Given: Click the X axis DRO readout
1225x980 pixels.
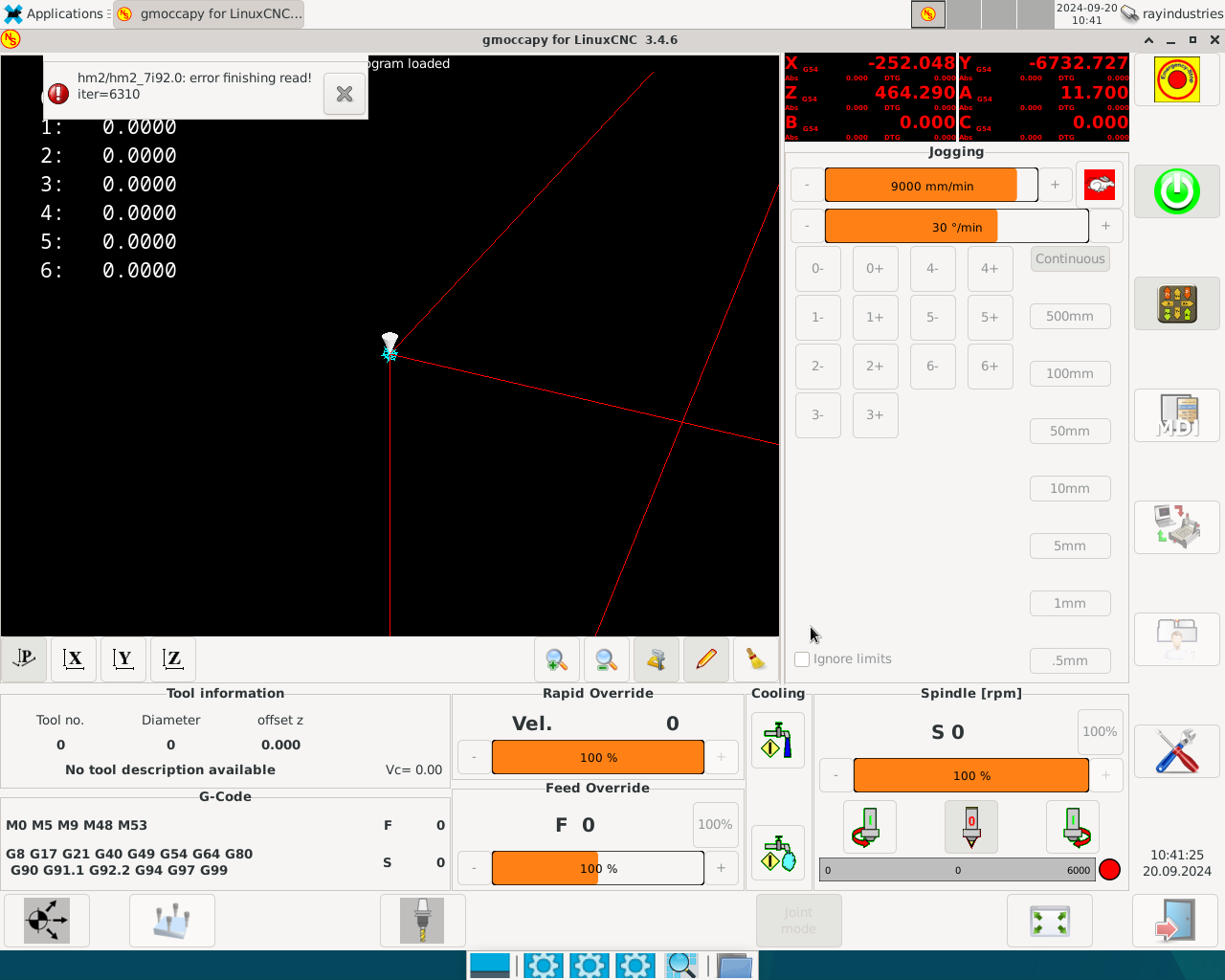Looking at the screenshot, I should pyautogui.click(x=870, y=69).
